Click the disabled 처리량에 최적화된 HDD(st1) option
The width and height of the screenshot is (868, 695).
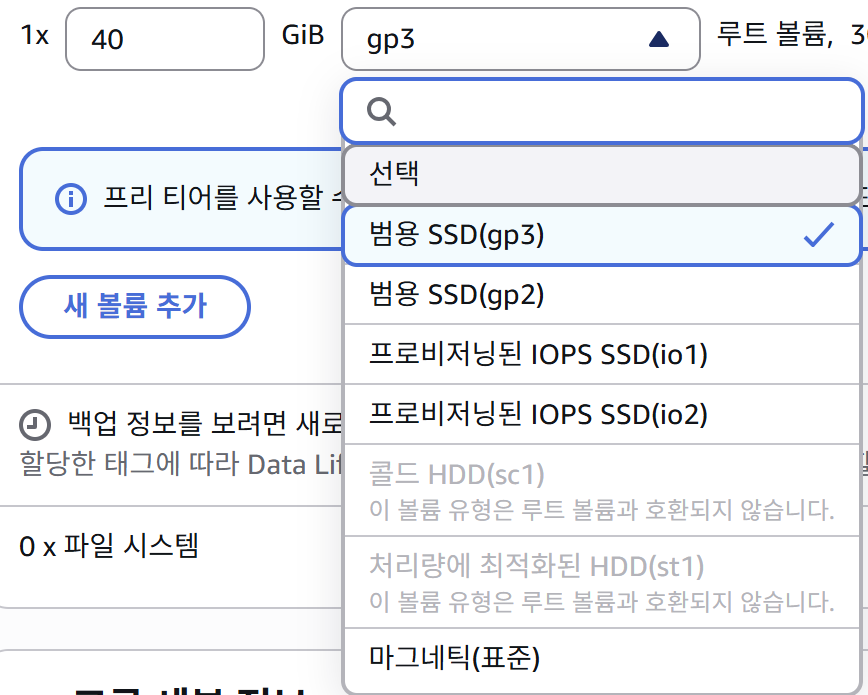[x=602, y=582]
